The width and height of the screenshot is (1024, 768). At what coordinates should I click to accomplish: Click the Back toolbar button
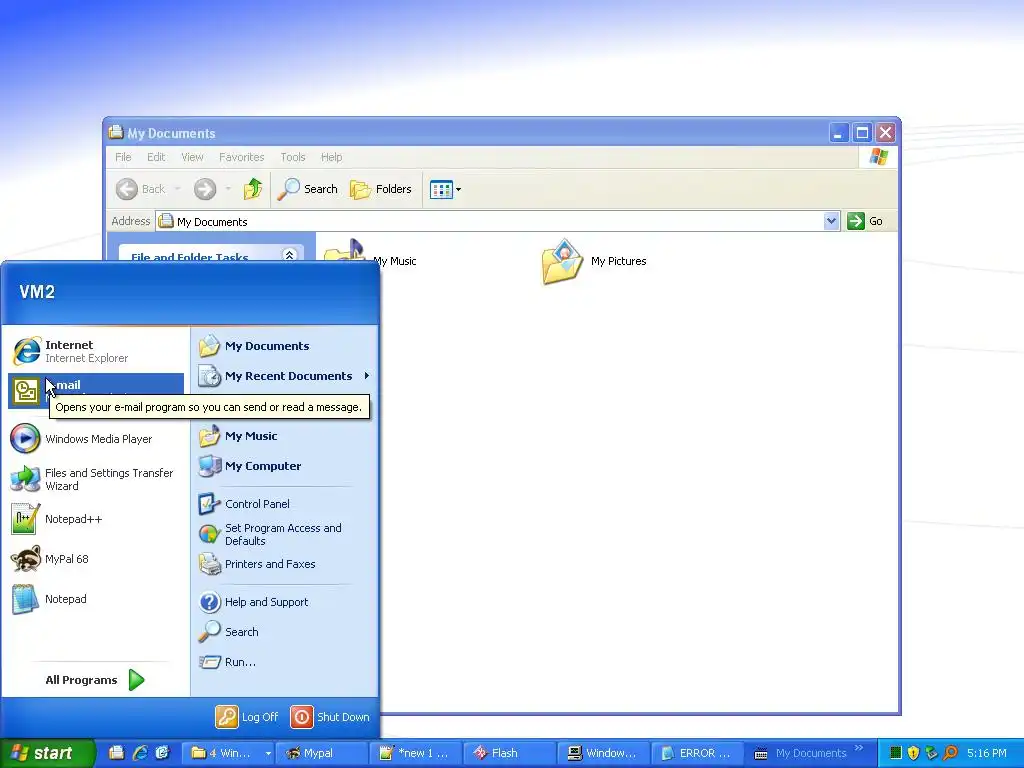pos(141,189)
